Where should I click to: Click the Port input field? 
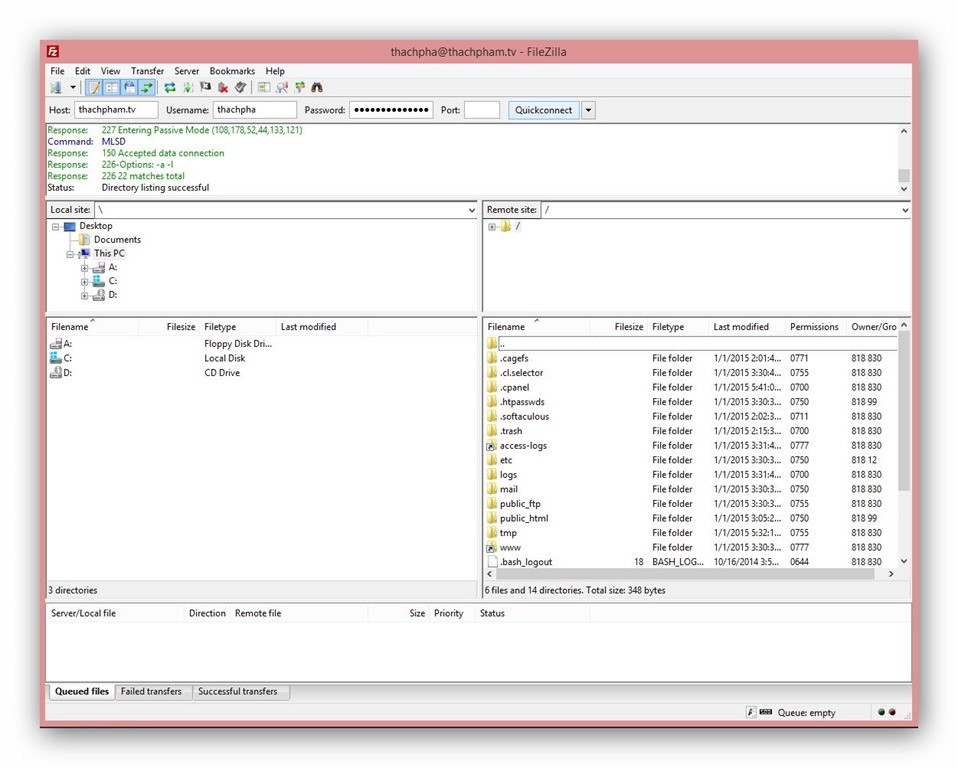click(481, 110)
